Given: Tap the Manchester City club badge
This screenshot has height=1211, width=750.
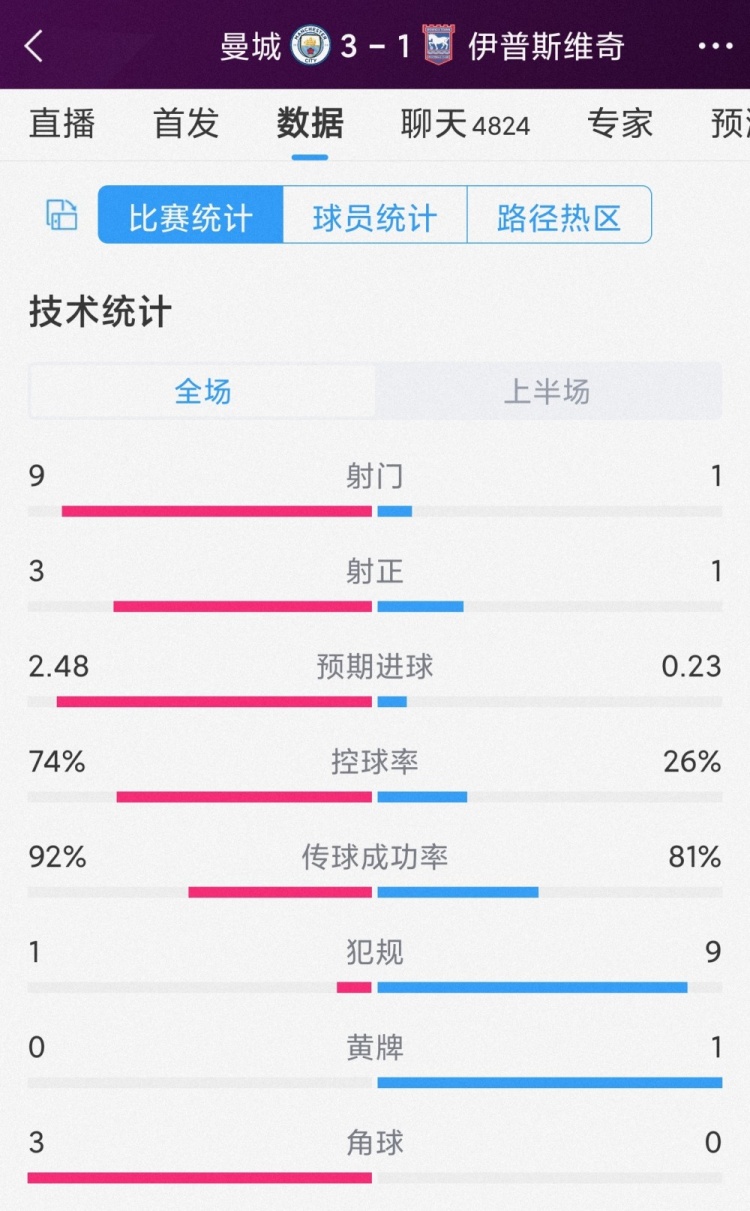Looking at the screenshot, I should click(x=310, y=46).
